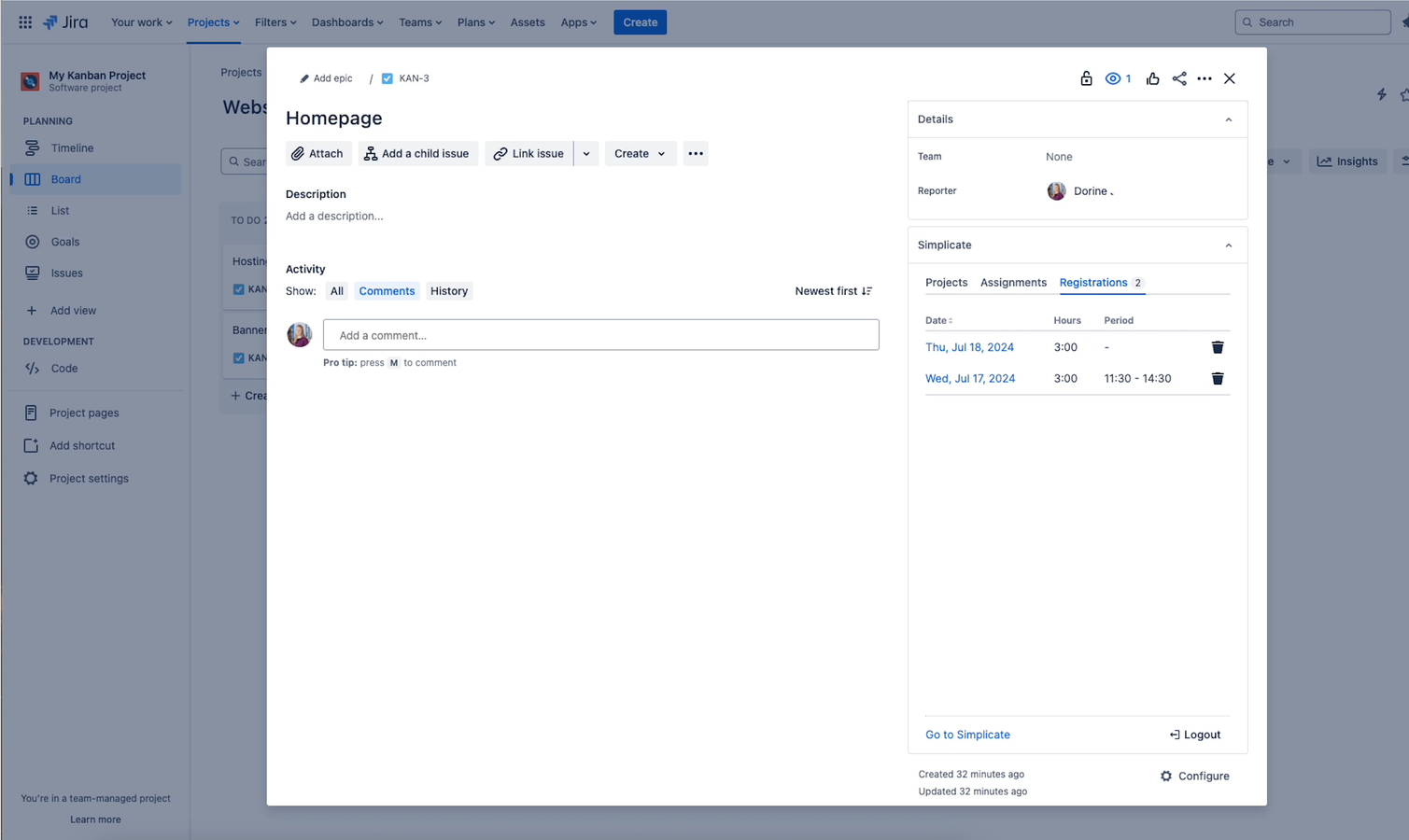The image size is (1409, 840).
Task: Click the lock restrictions icon
Action: coord(1086,78)
